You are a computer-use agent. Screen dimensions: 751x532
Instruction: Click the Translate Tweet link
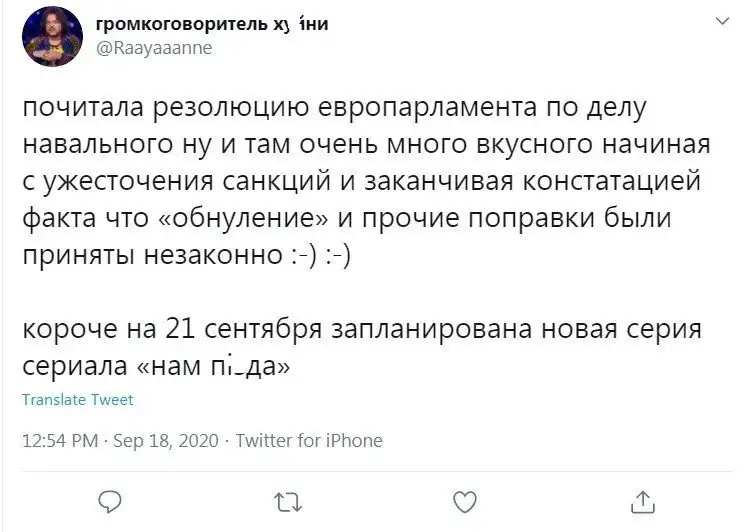(77, 400)
